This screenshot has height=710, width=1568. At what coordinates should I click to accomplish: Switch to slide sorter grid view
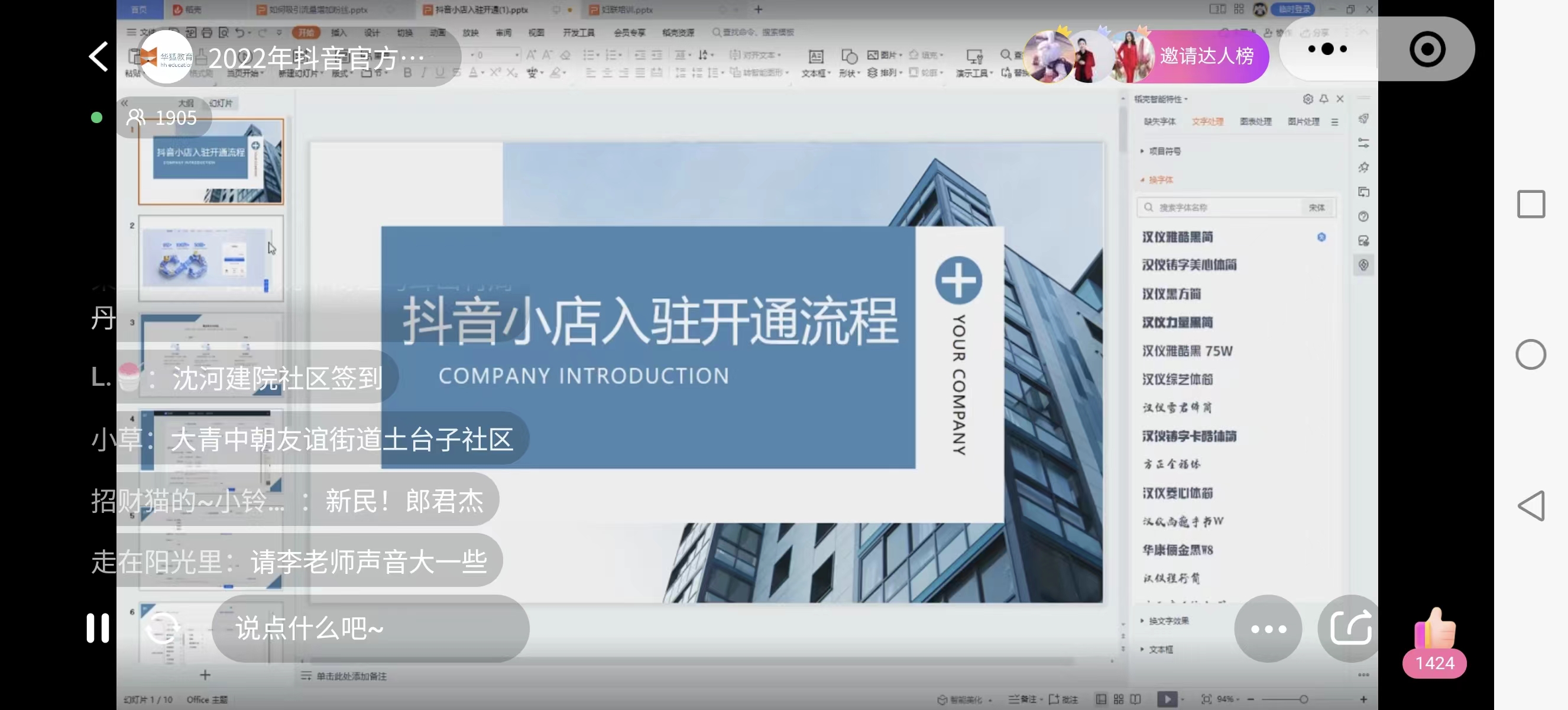pyautogui.click(x=1118, y=699)
